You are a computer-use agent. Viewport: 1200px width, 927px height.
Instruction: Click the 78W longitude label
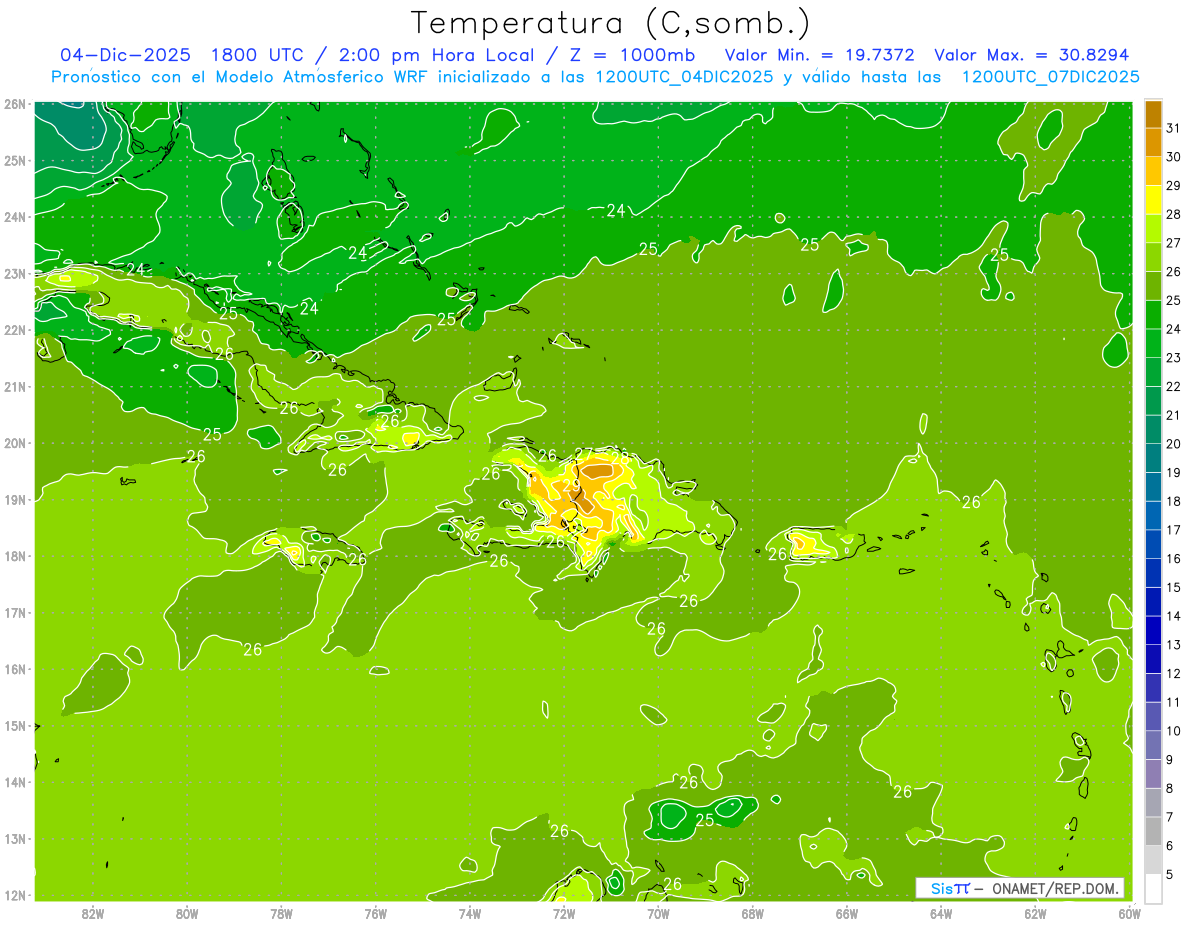[281, 913]
